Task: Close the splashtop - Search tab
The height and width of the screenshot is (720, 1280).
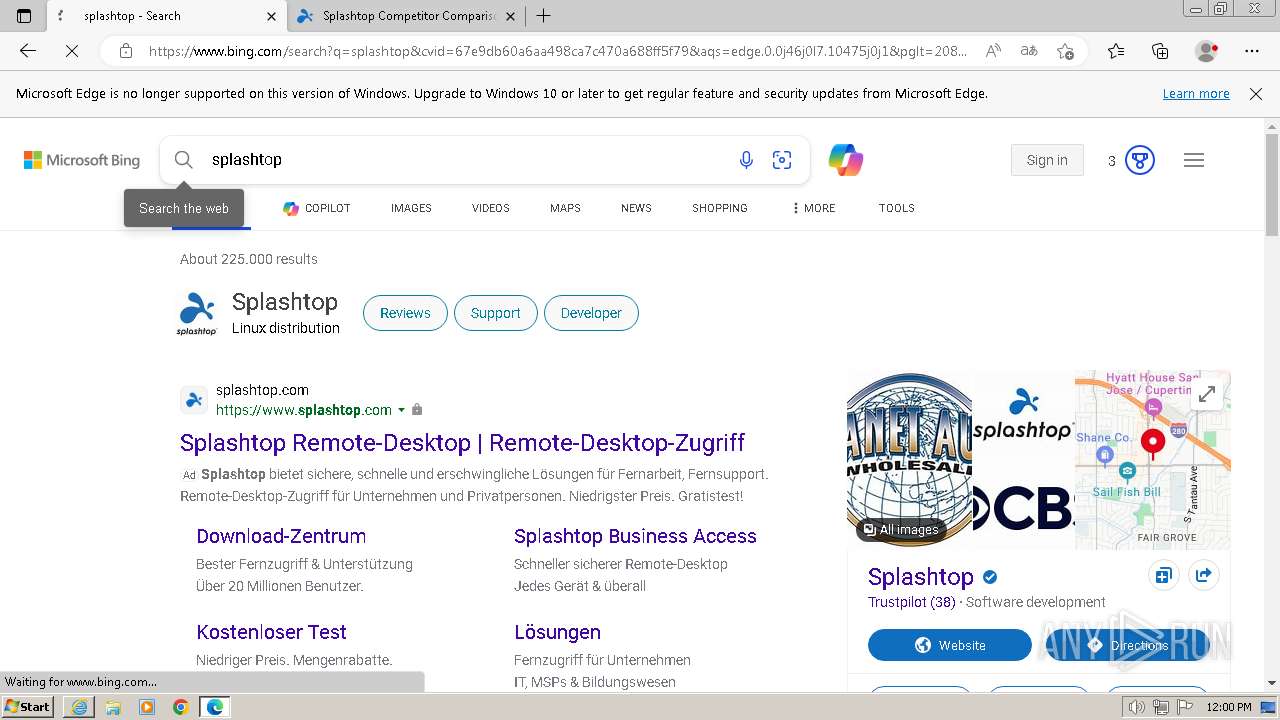Action: pos(272,16)
